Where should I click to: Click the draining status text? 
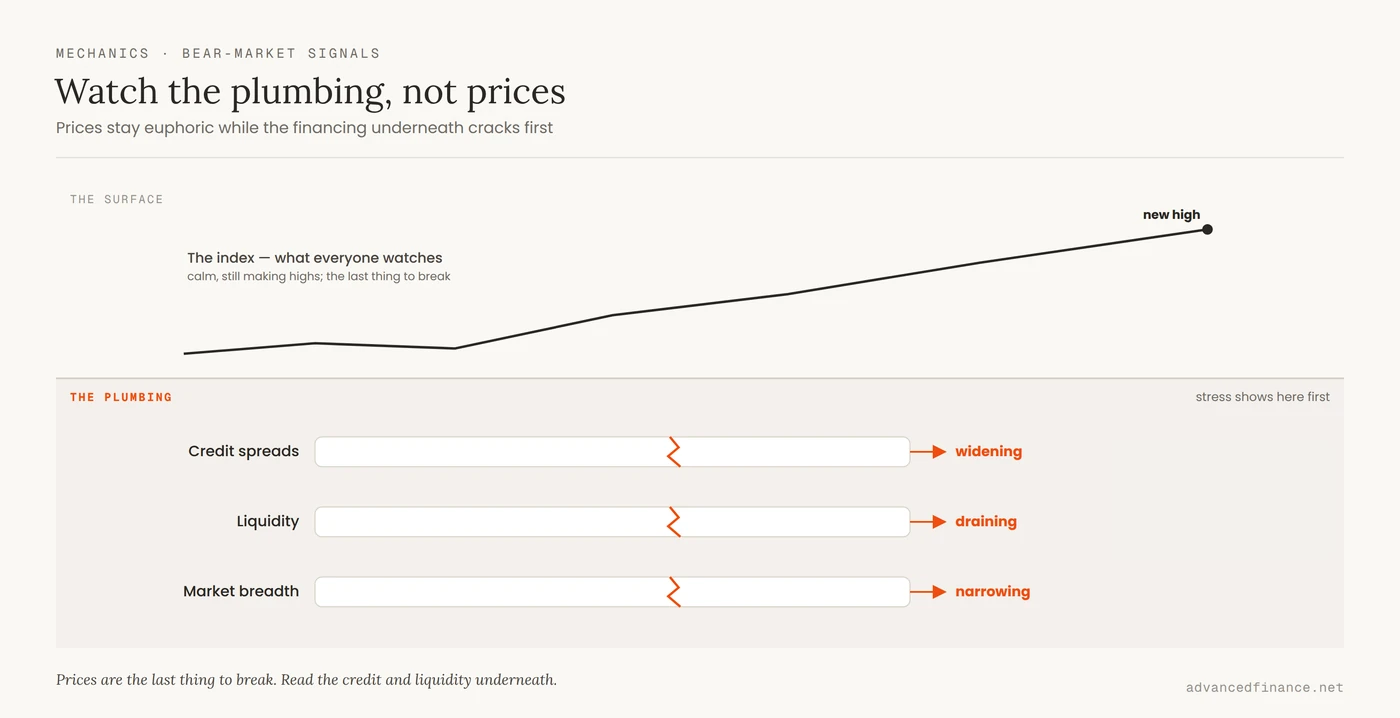point(986,521)
